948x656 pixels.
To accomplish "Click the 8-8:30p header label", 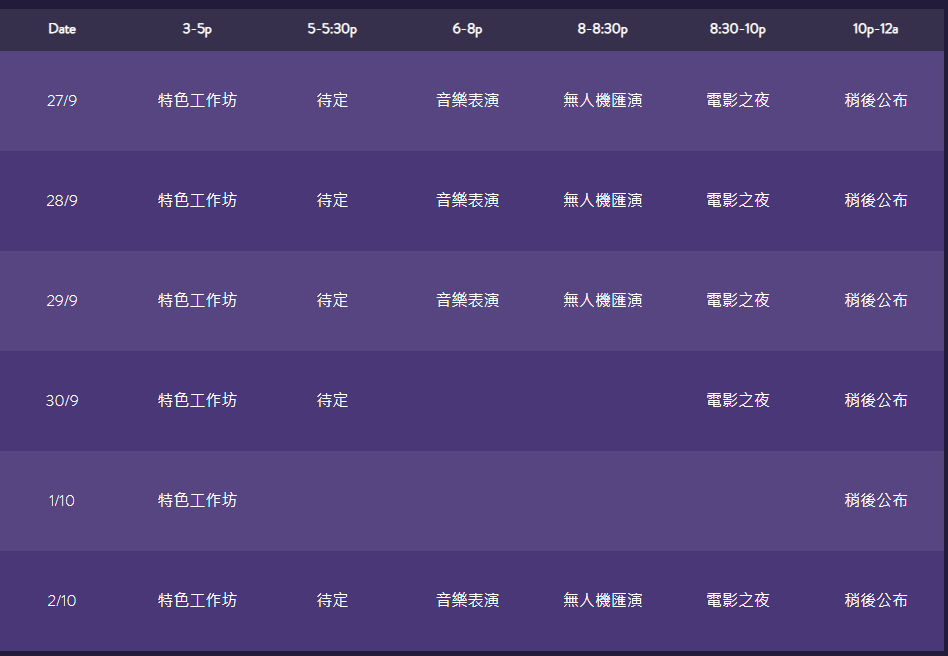I will (602, 29).
